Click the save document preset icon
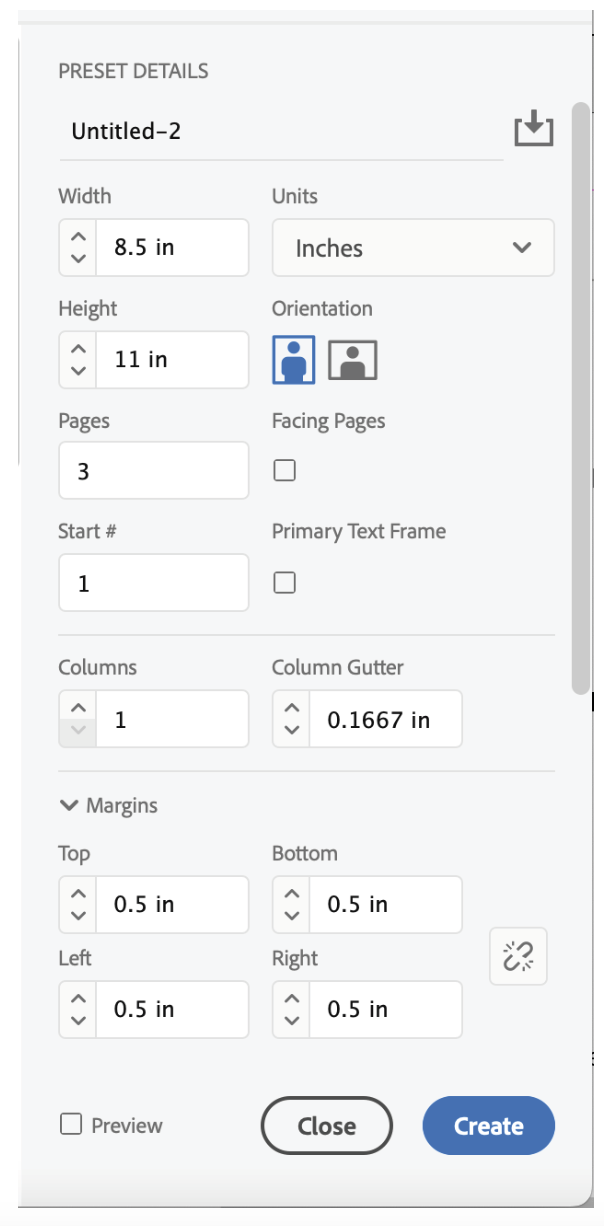 click(534, 130)
